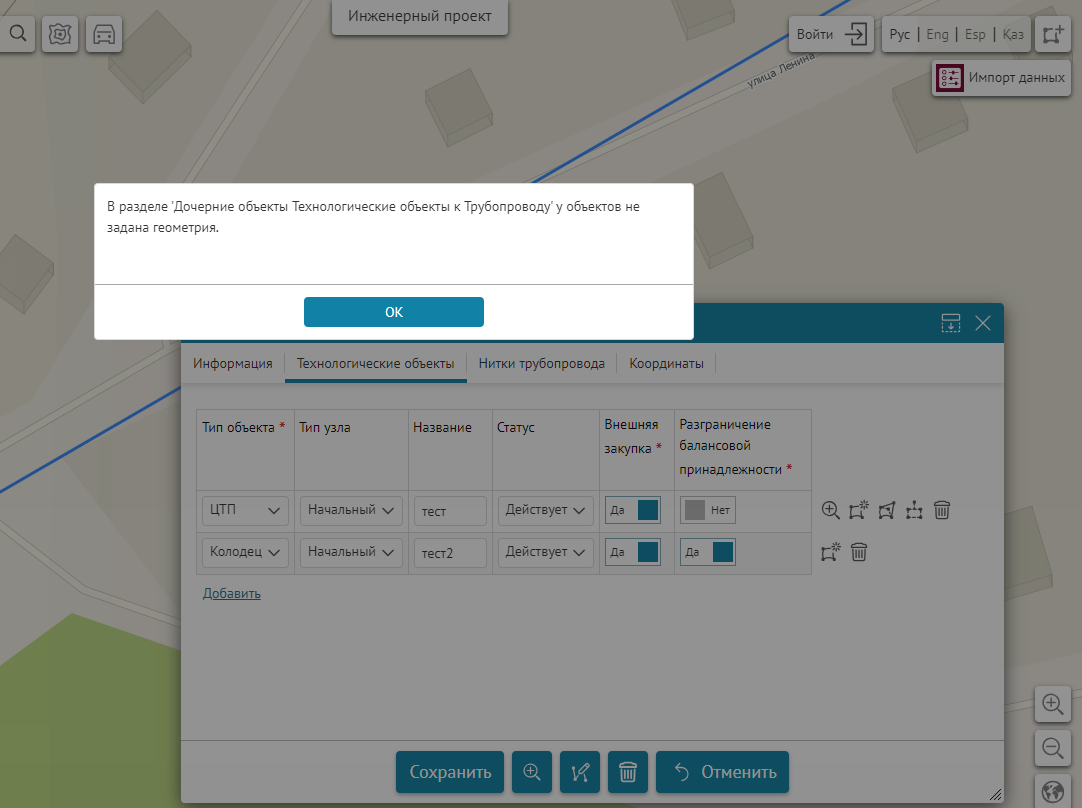
Task: Click the search magnifier icon on the map
Action: click(18, 34)
